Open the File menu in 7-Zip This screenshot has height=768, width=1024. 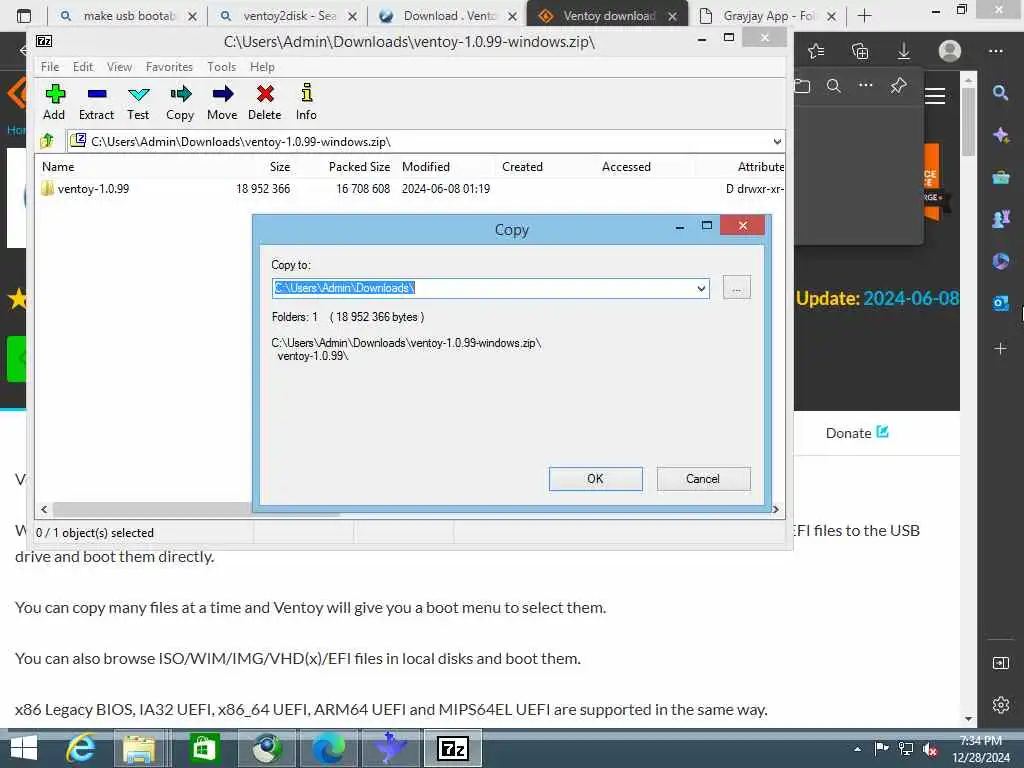click(50, 67)
